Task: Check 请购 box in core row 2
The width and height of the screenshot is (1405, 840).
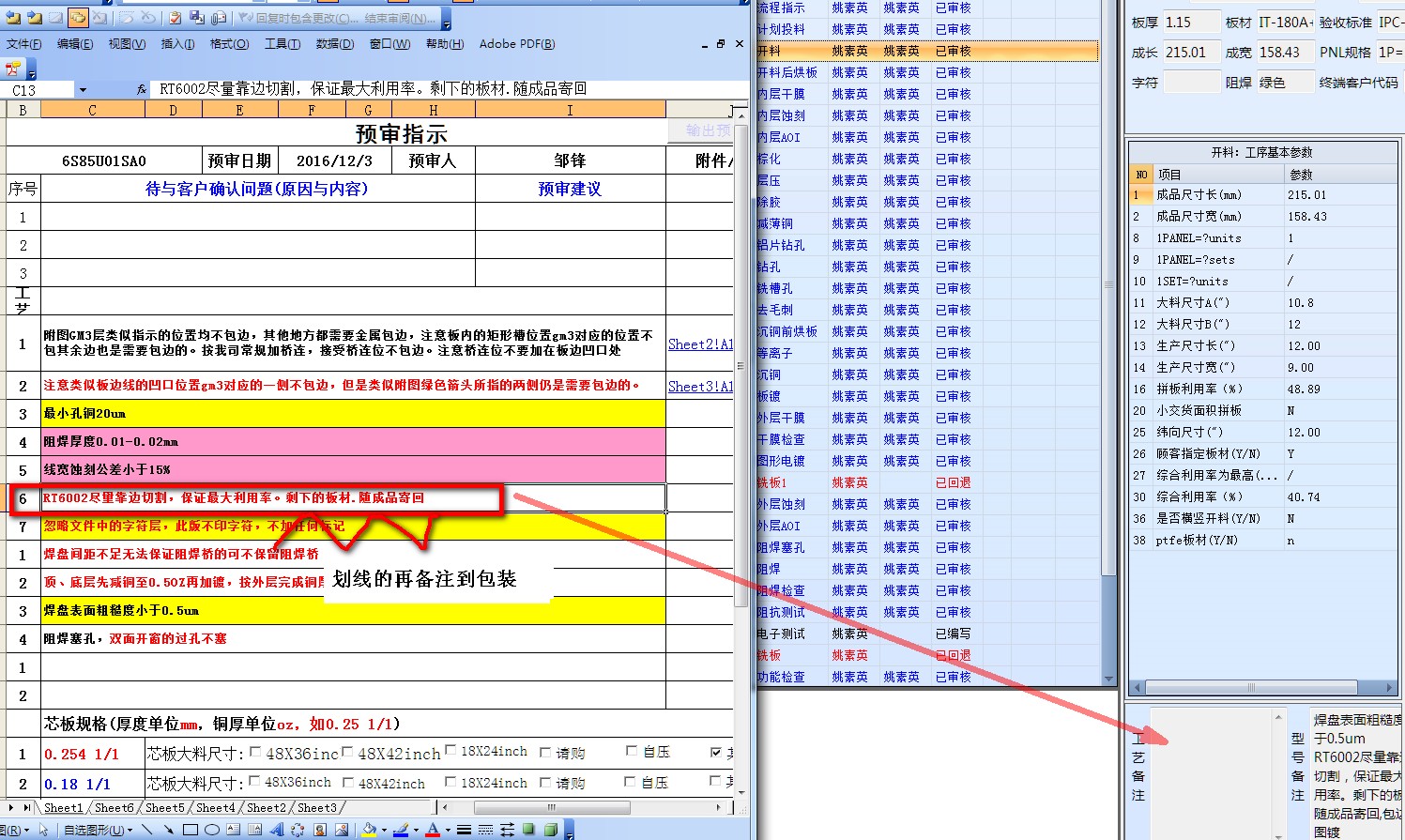Action: coord(545,782)
